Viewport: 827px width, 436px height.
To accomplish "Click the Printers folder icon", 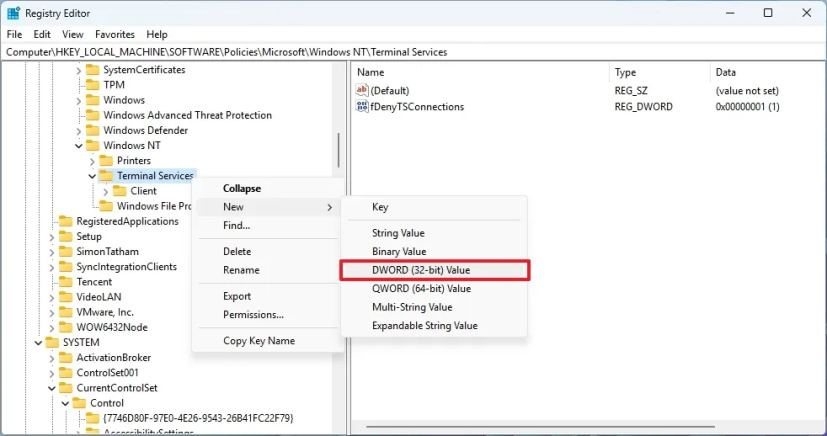I will tap(107, 160).
